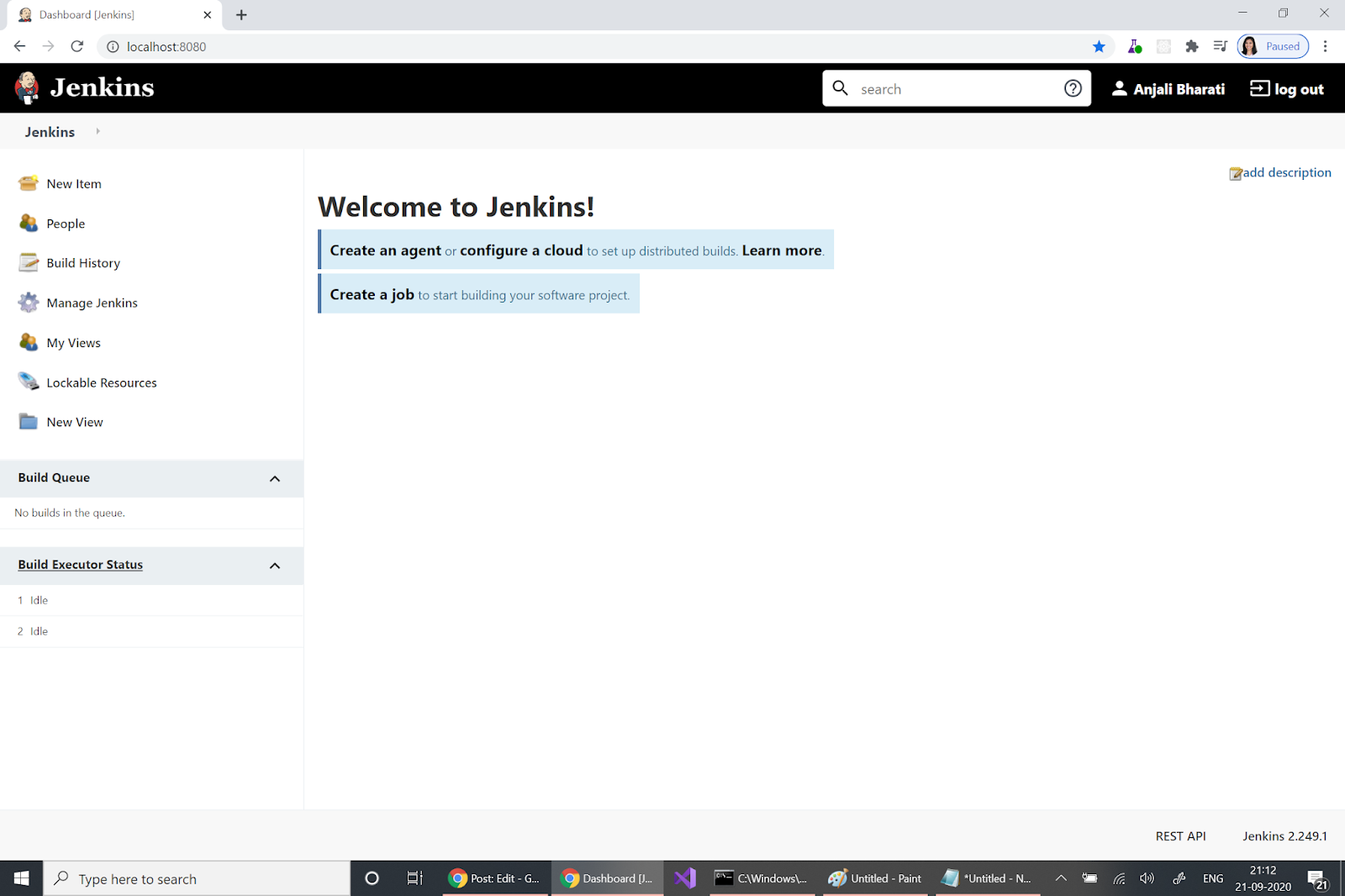Viewport: 1345px width, 896px height.
Task: Click the Create an agent link
Action: [385, 250]
